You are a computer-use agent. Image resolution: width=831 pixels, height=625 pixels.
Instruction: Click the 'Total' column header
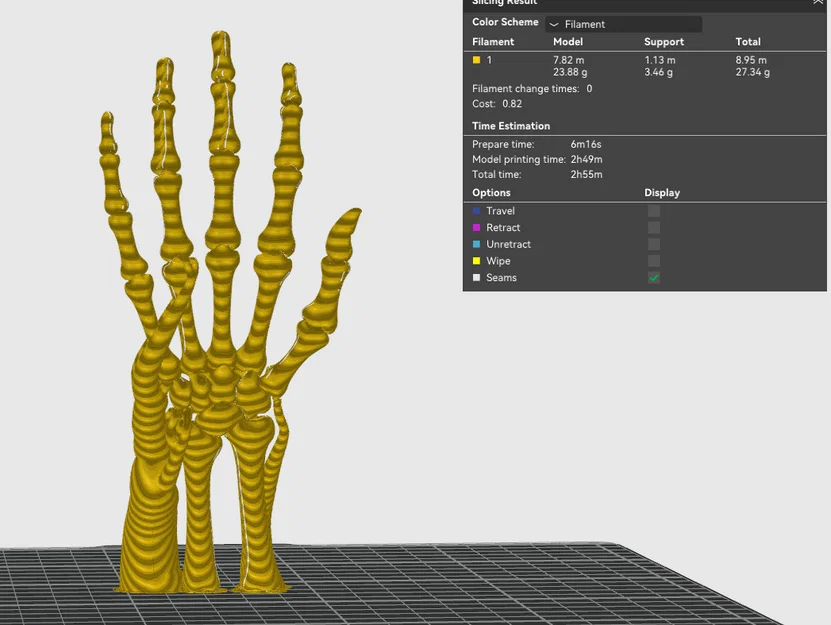[748, 42]
